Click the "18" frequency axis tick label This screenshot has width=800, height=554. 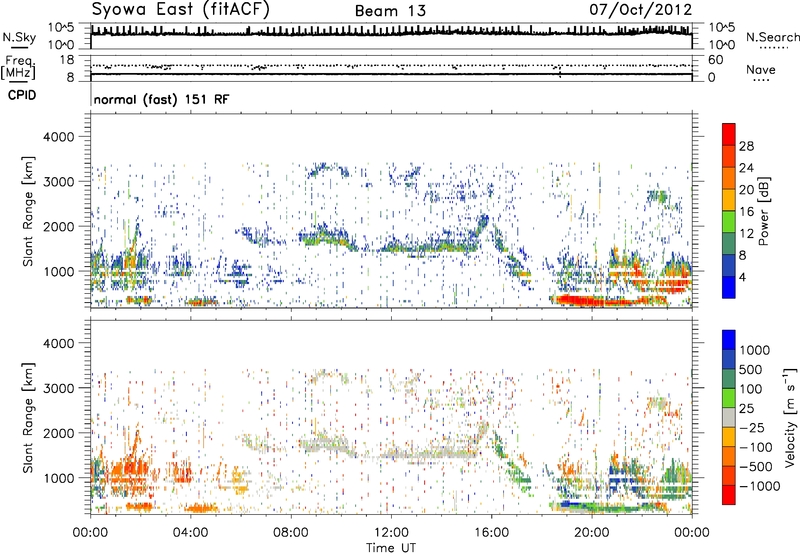67,60
